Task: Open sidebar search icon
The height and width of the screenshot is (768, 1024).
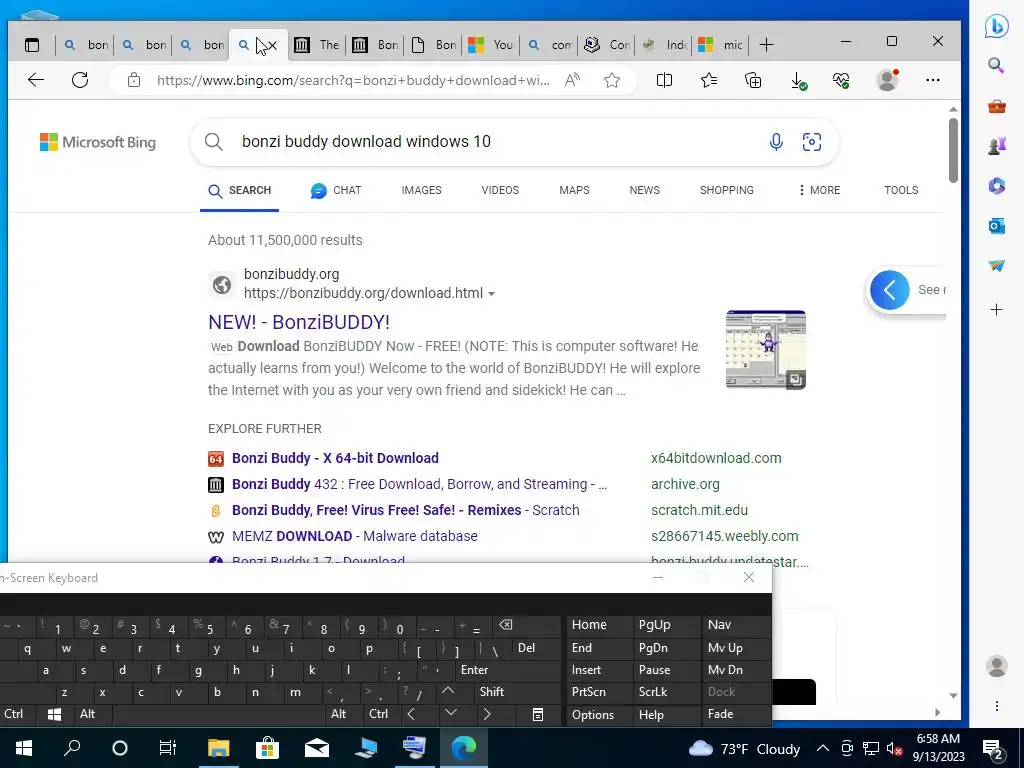Action: click(x=996, y=65)
